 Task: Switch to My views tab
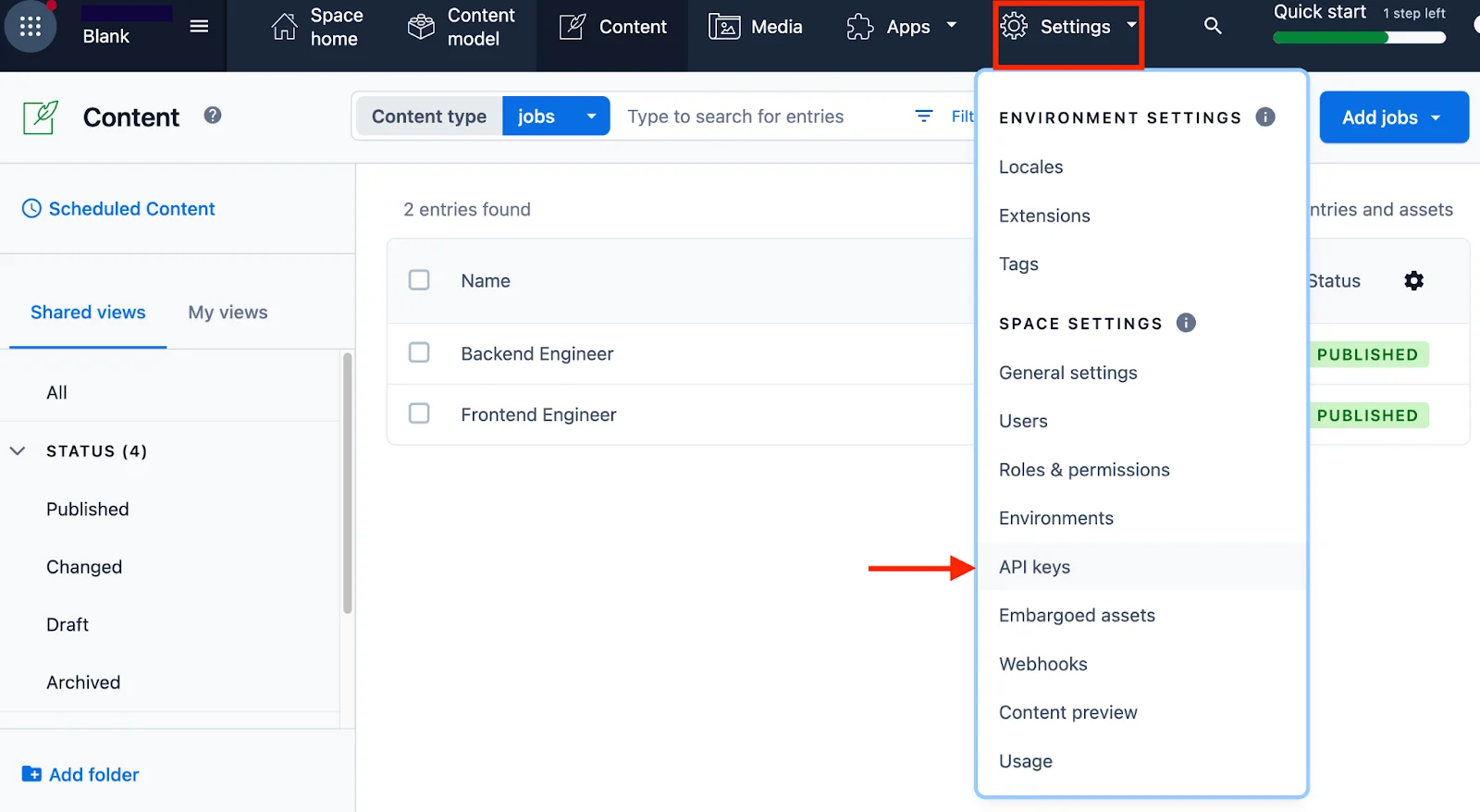[x=228, y=313]
